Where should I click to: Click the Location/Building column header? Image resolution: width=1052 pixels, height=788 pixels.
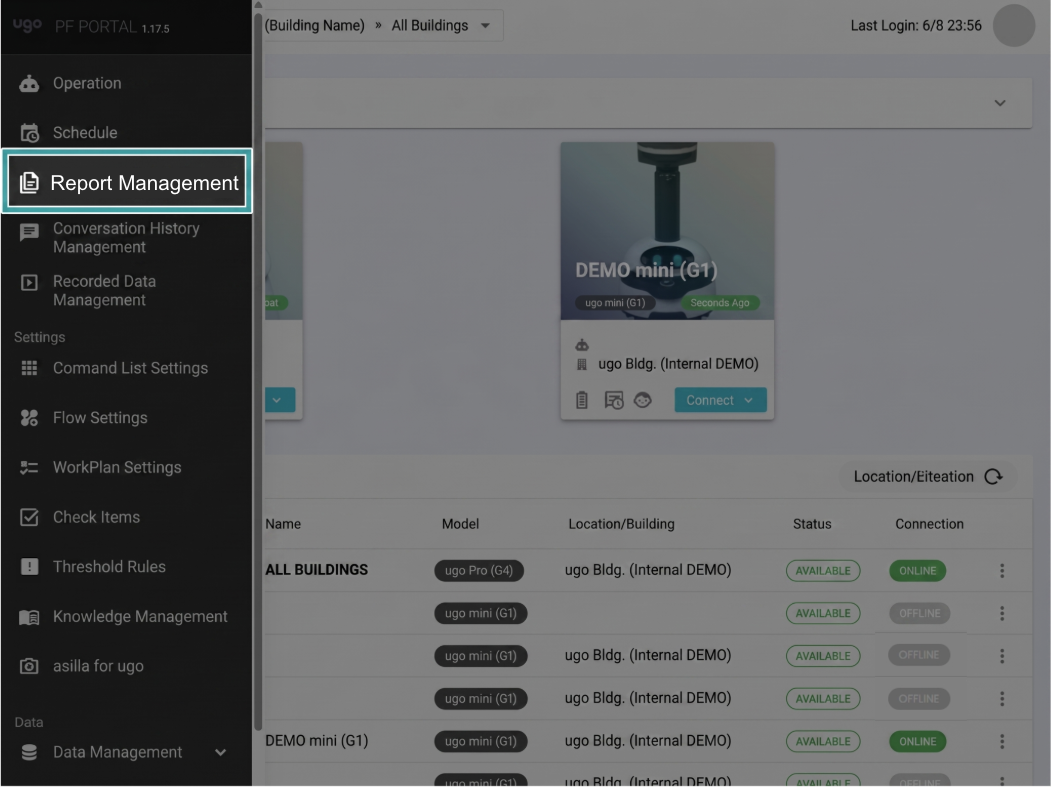(621, 524)
